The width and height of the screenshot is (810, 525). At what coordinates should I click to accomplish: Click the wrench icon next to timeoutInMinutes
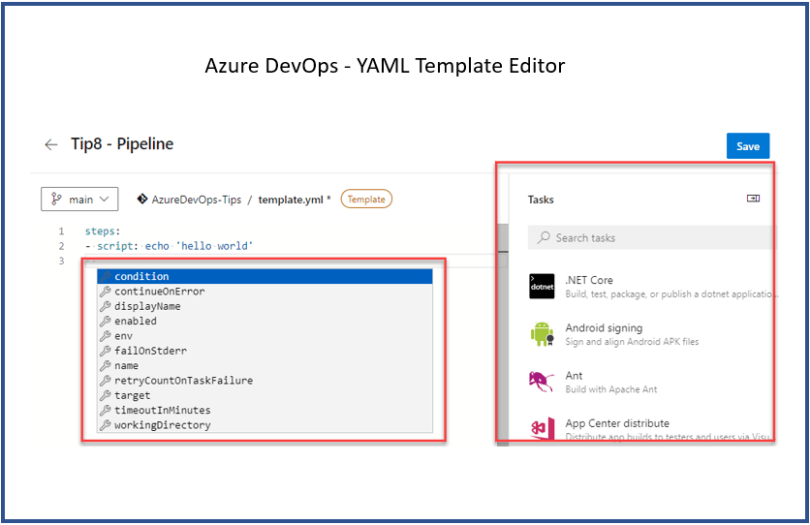(105, 410)
